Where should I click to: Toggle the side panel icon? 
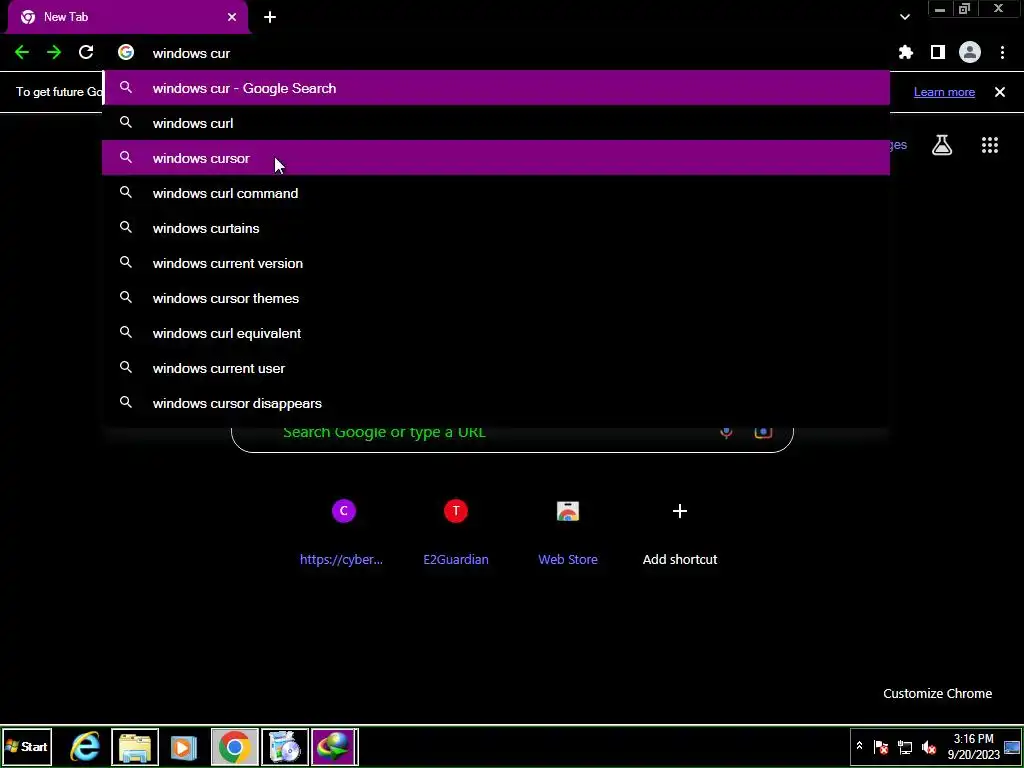(938, 53)
